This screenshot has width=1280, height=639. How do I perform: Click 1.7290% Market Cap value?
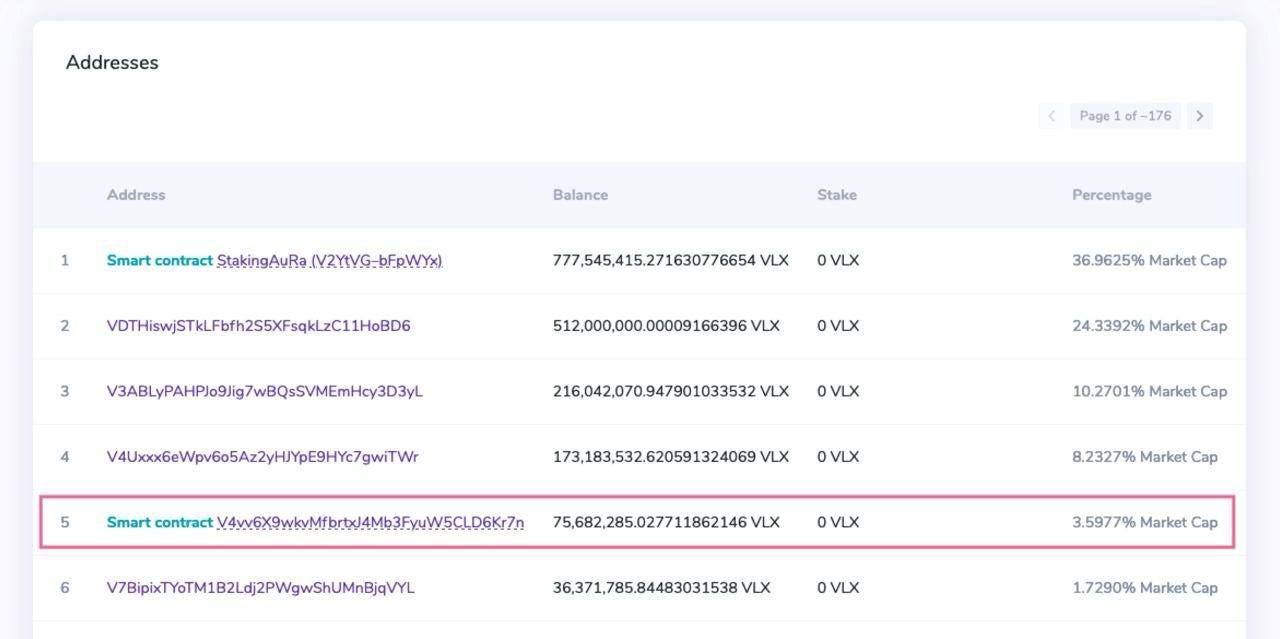[1145, 588]
